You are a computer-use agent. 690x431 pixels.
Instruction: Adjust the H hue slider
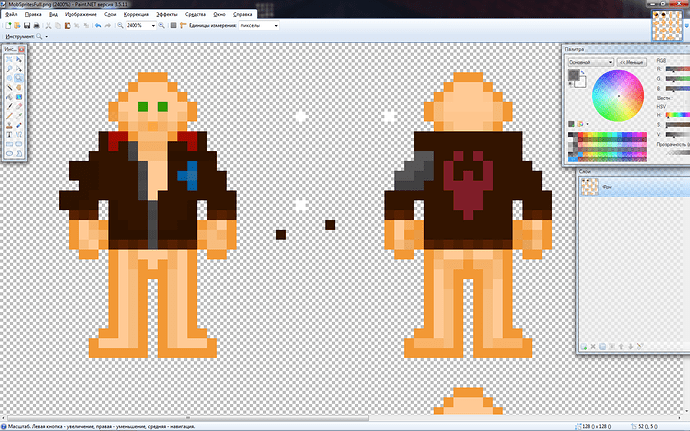(678, 115)
